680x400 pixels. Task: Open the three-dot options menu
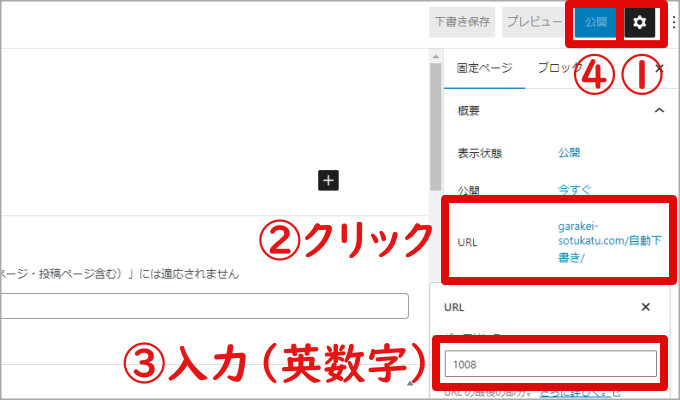click(x=673, y=22)
